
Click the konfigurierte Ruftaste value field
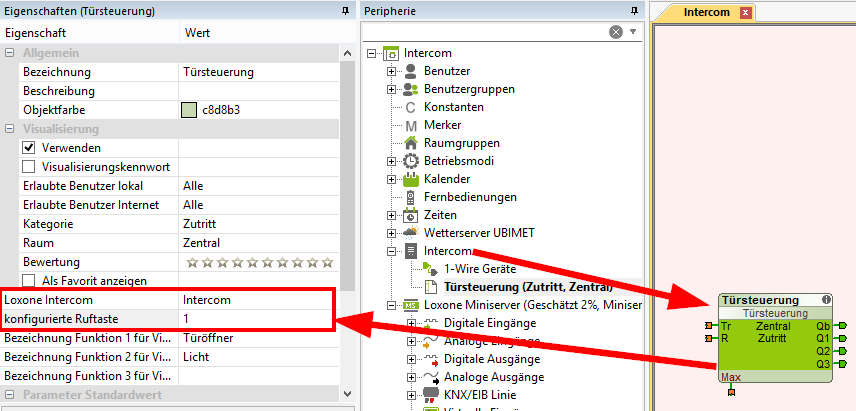258,318
